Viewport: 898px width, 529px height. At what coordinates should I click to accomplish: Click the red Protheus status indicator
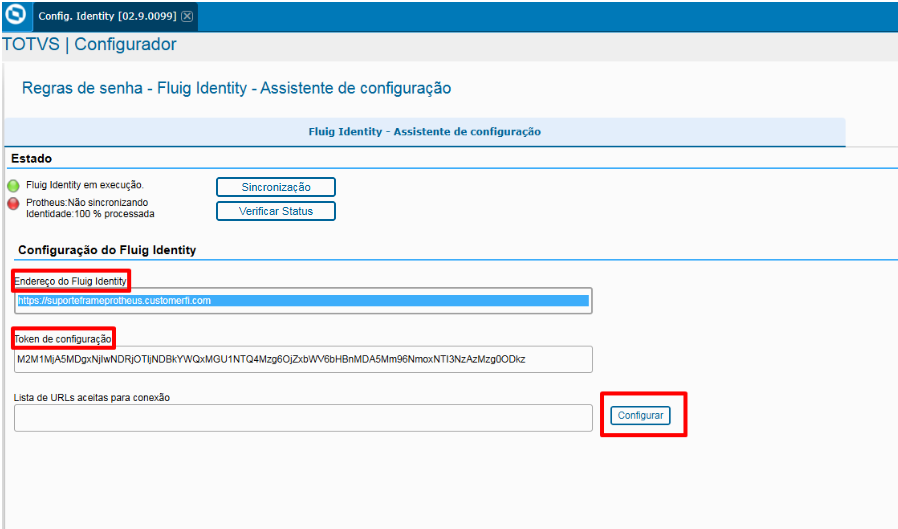[13, 204]
